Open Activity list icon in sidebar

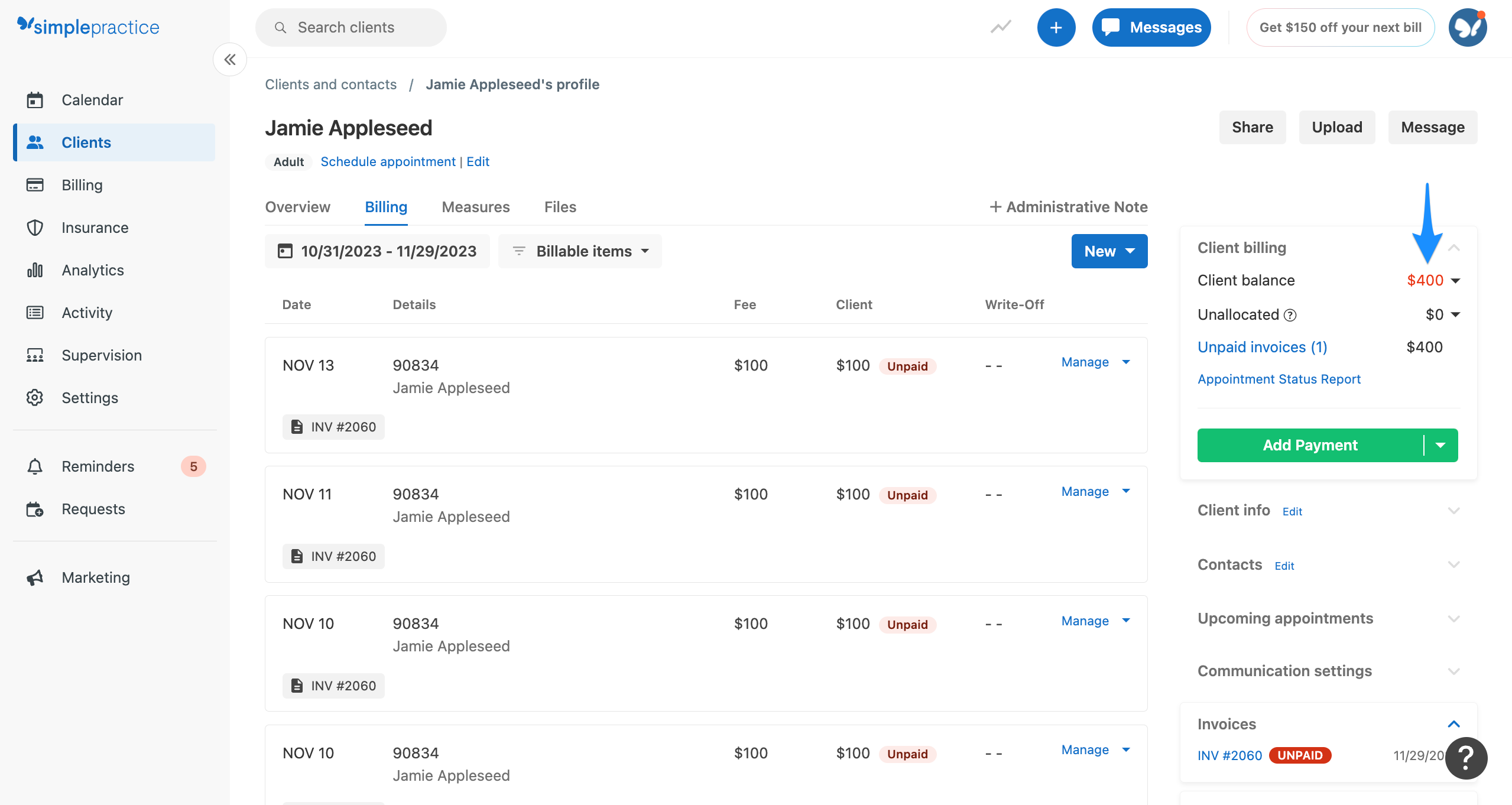pos(35,313)
